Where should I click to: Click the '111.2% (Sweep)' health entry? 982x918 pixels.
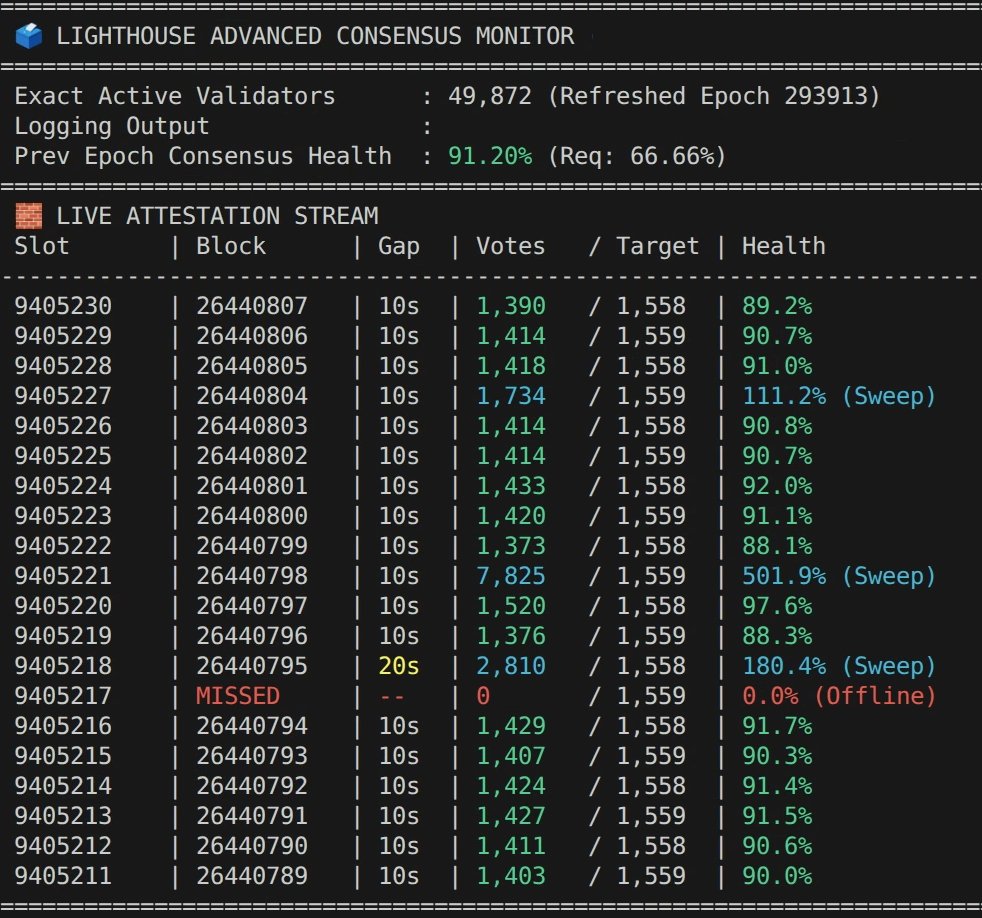tap(839, 396)
